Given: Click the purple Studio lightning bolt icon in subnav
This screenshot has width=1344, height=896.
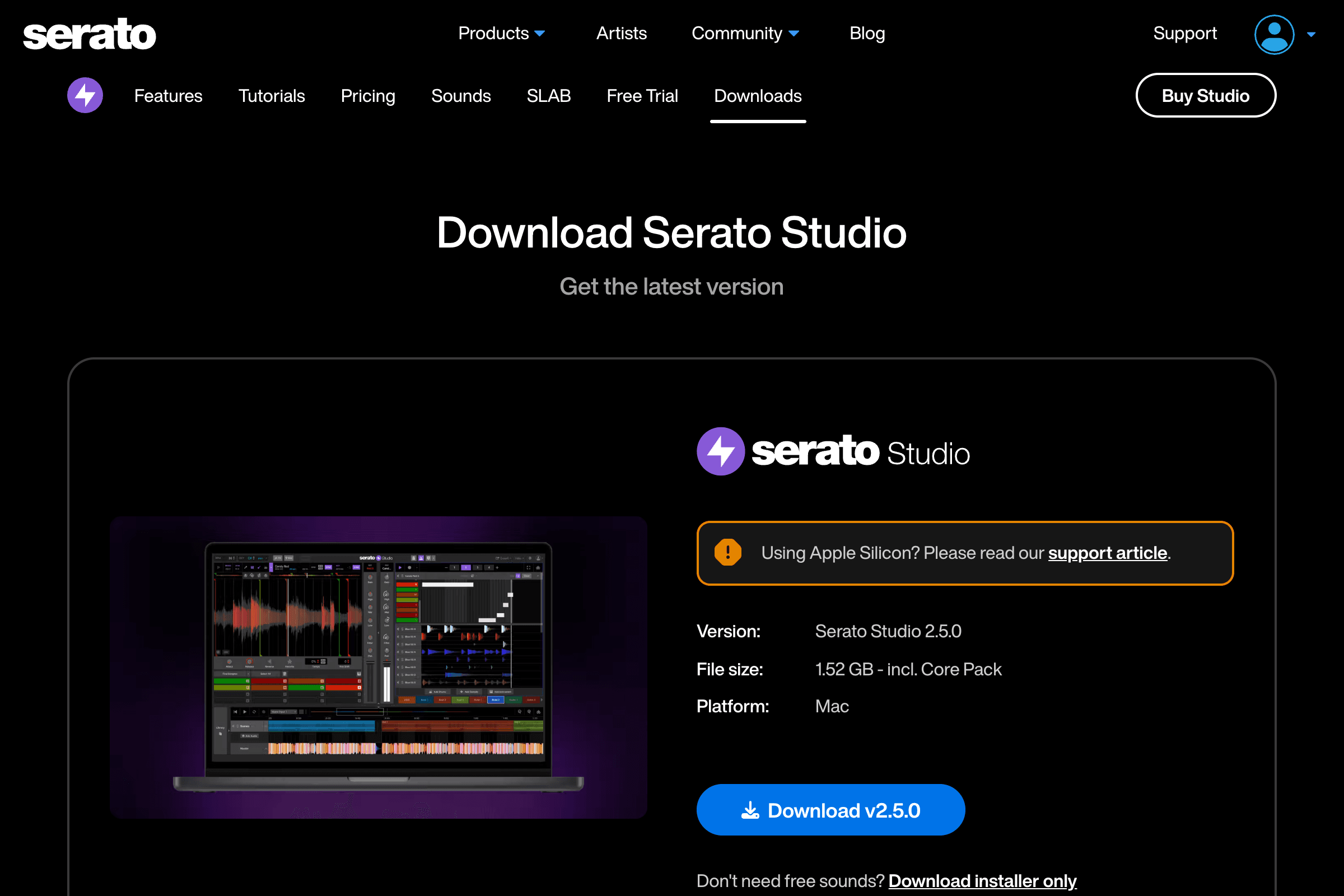Looking at the screenshot, I should [85, 95].
